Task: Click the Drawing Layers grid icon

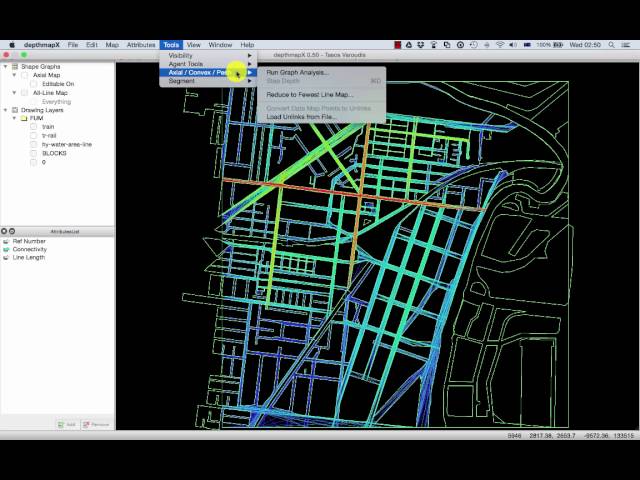Action: tap(15, 110)
